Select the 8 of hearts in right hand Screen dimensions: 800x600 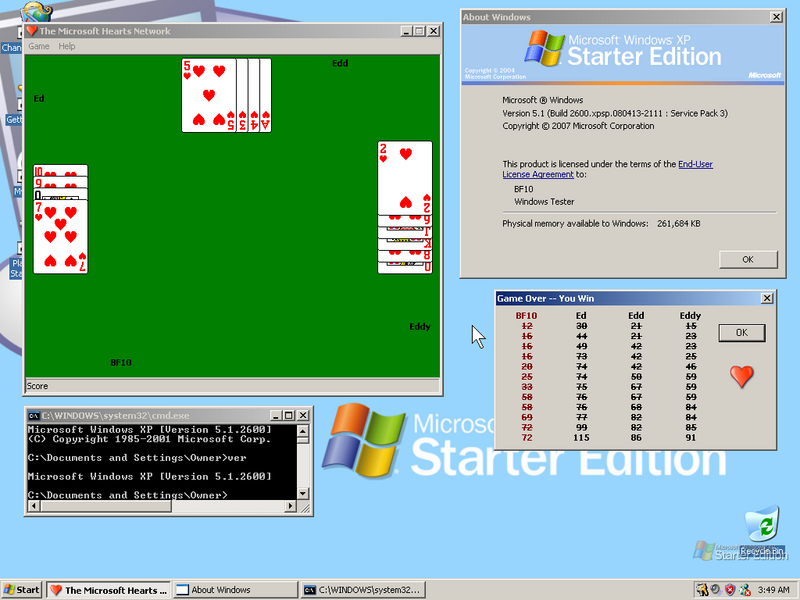click(405, 256)
